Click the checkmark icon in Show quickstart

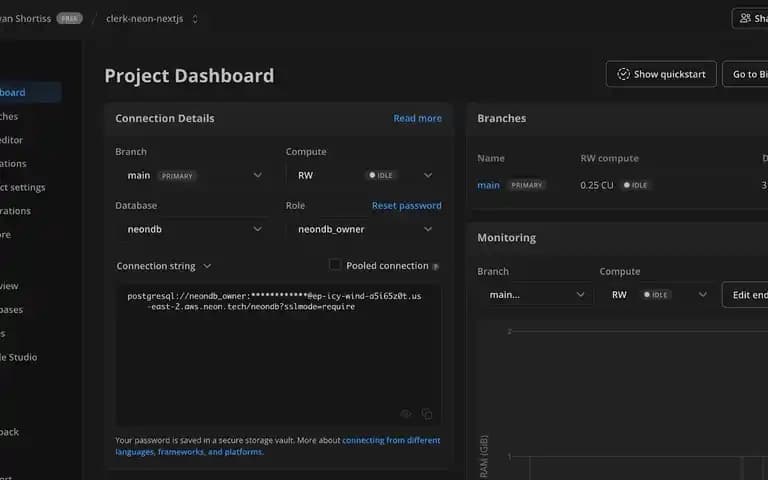(x=623, y=74)
